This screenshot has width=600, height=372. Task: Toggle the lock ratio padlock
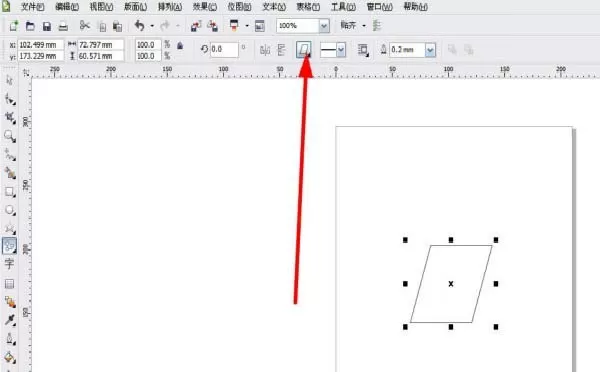[180, 46]
